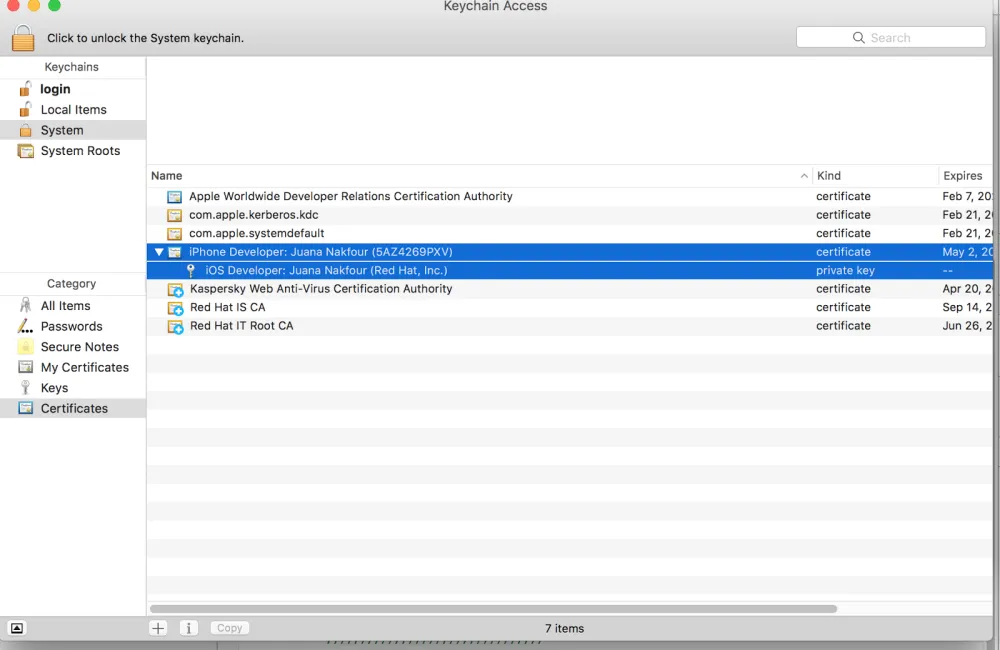Click the com.apple.systemdefault certificate icon
This screenshot has height=650, width=1000.
174,233
